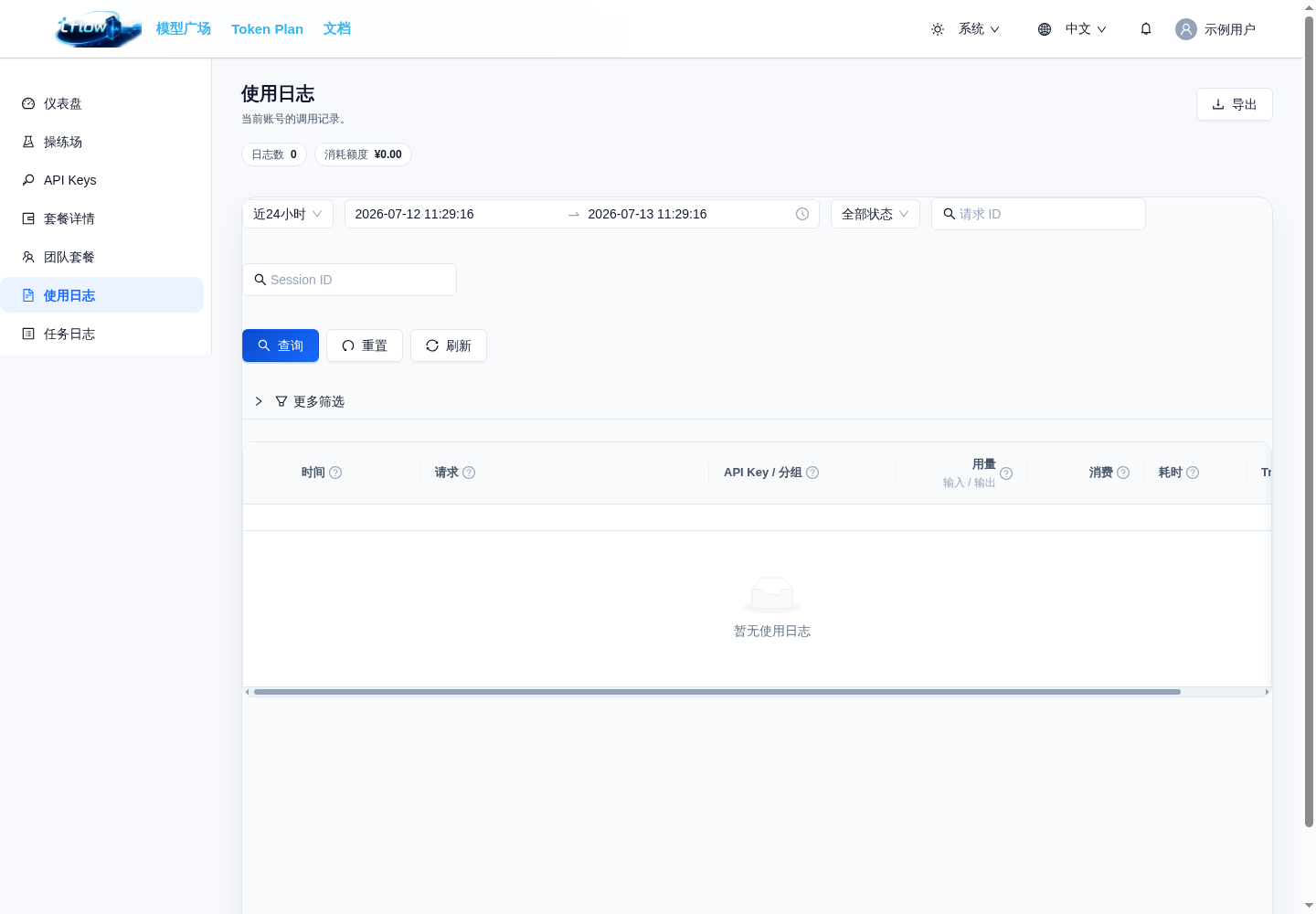Open the 系统 theme dropdown
1316x914 pixels.
pos(965,29)
